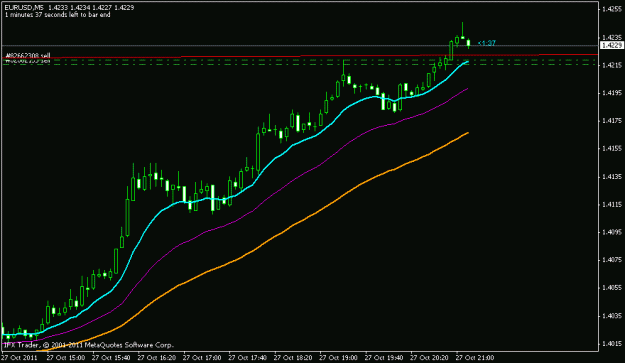Click the EURUSD,M5 chart title text
The height and width of the screenshot is (363, 625).
click(25, 8)
